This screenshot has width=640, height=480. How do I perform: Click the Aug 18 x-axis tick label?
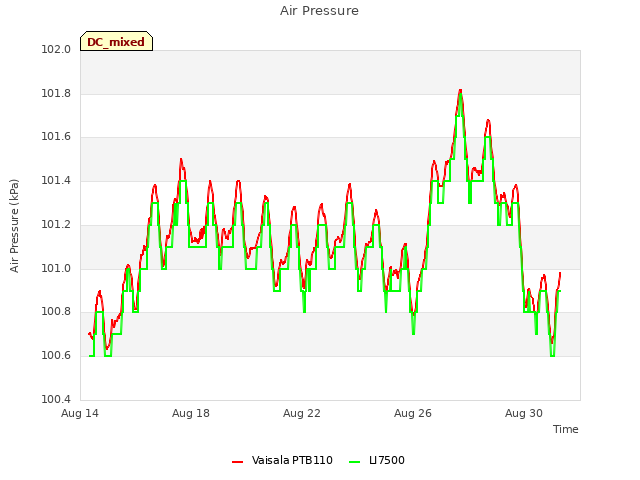tap(191, 413)
